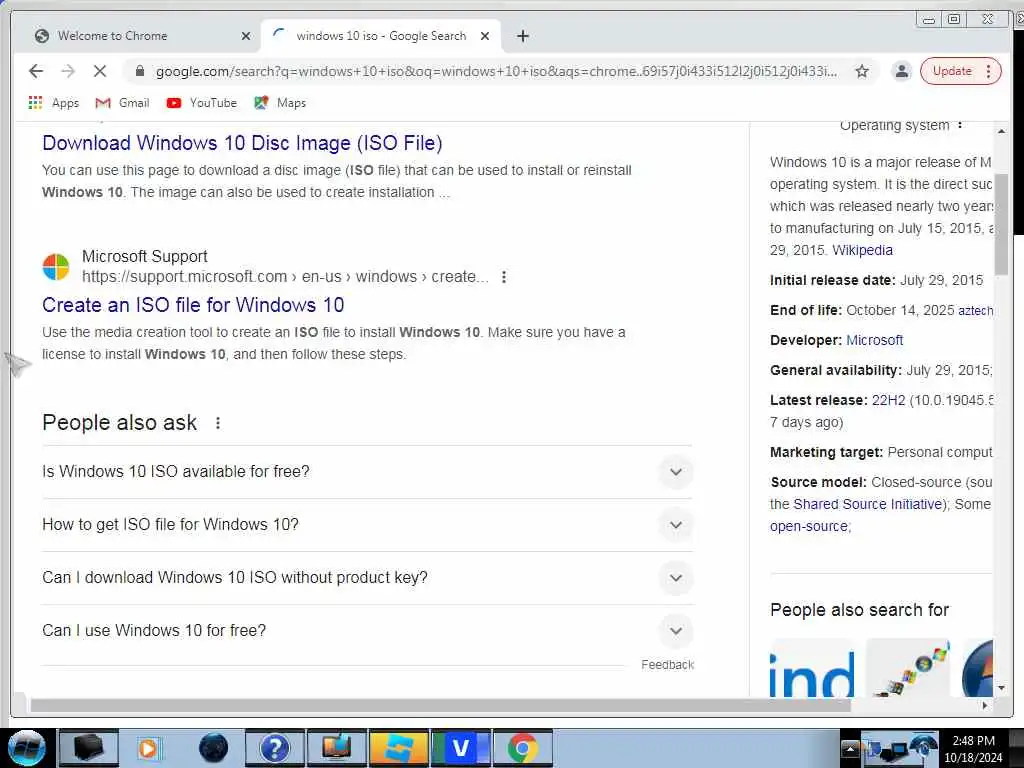
Task: Open first People also search for thumbnail
Action: click(813, 667)
